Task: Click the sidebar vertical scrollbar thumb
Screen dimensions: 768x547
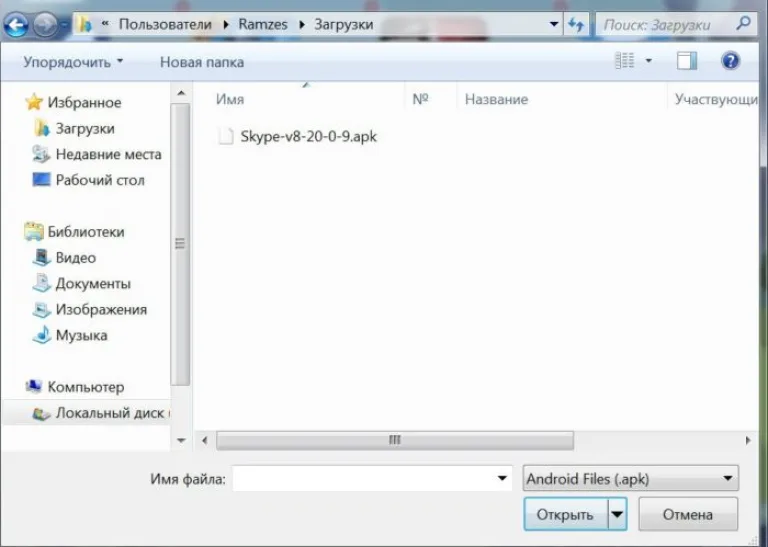Action: pyautogui.click(x=180, y=243)
